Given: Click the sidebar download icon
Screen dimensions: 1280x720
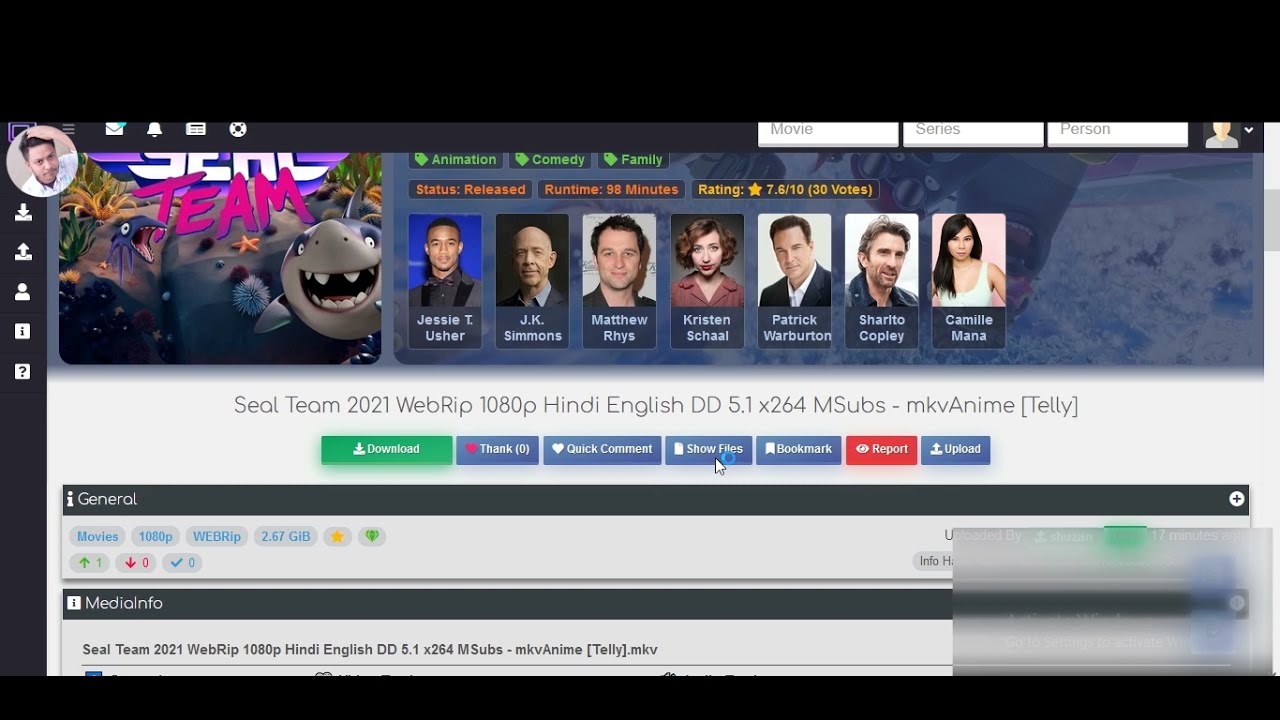Looking at the screenshot, I should [x=23, y=212].
